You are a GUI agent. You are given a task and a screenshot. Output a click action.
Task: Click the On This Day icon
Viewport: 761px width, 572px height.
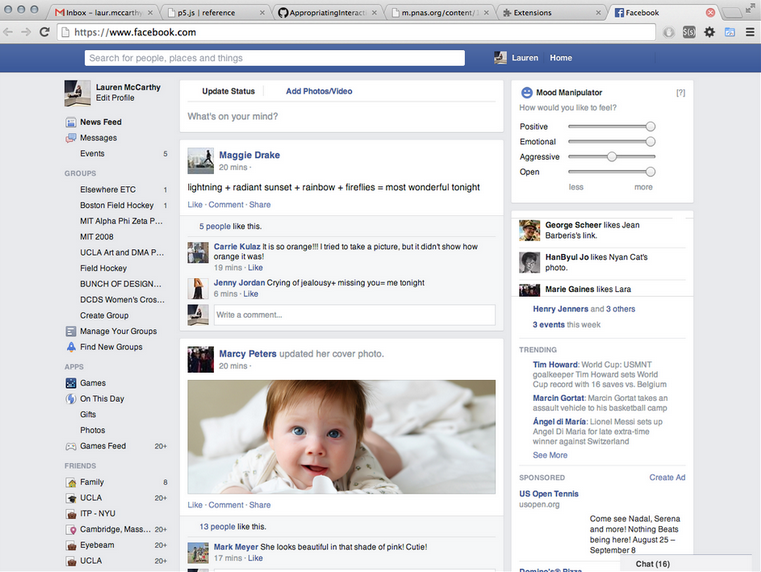(x=71, y=399)
